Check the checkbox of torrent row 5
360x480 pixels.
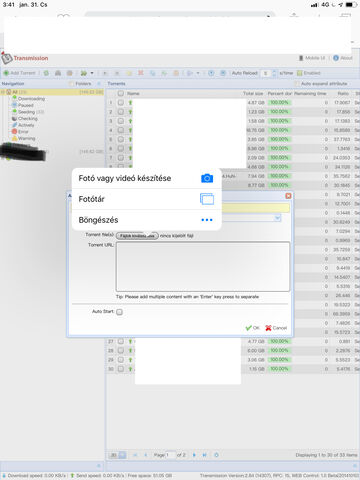(x=121, y=139)
